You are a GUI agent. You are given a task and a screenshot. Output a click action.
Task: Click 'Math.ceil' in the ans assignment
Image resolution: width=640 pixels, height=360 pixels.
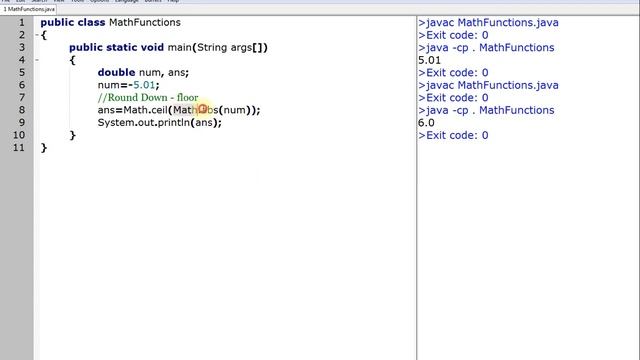(x=145, y=110)
